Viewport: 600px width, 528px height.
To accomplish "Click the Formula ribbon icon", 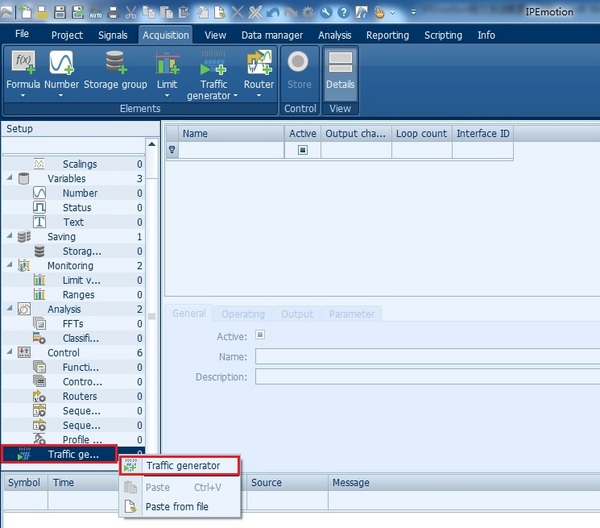I will (23, 62).
